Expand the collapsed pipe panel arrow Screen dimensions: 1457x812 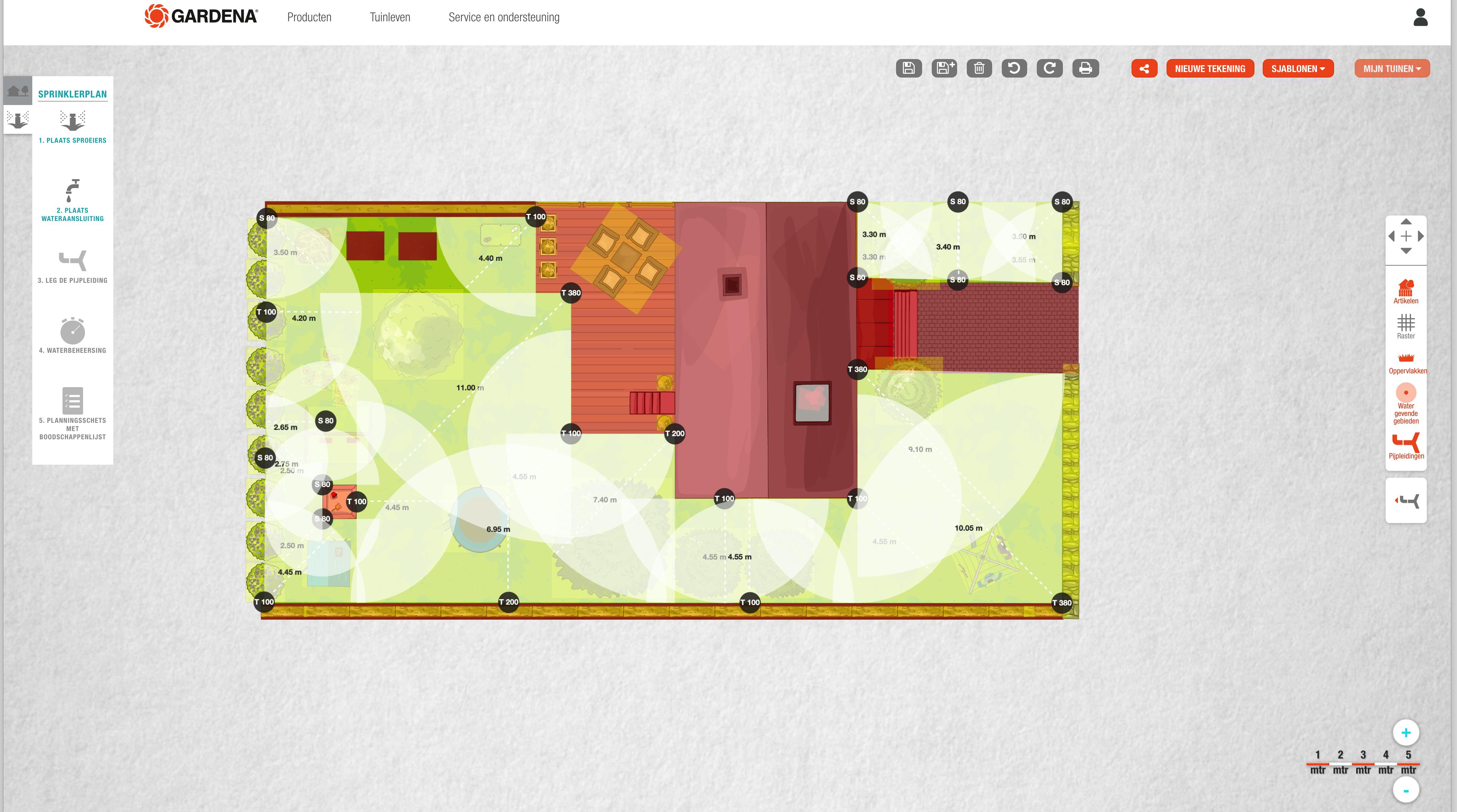click(1406, 500)
